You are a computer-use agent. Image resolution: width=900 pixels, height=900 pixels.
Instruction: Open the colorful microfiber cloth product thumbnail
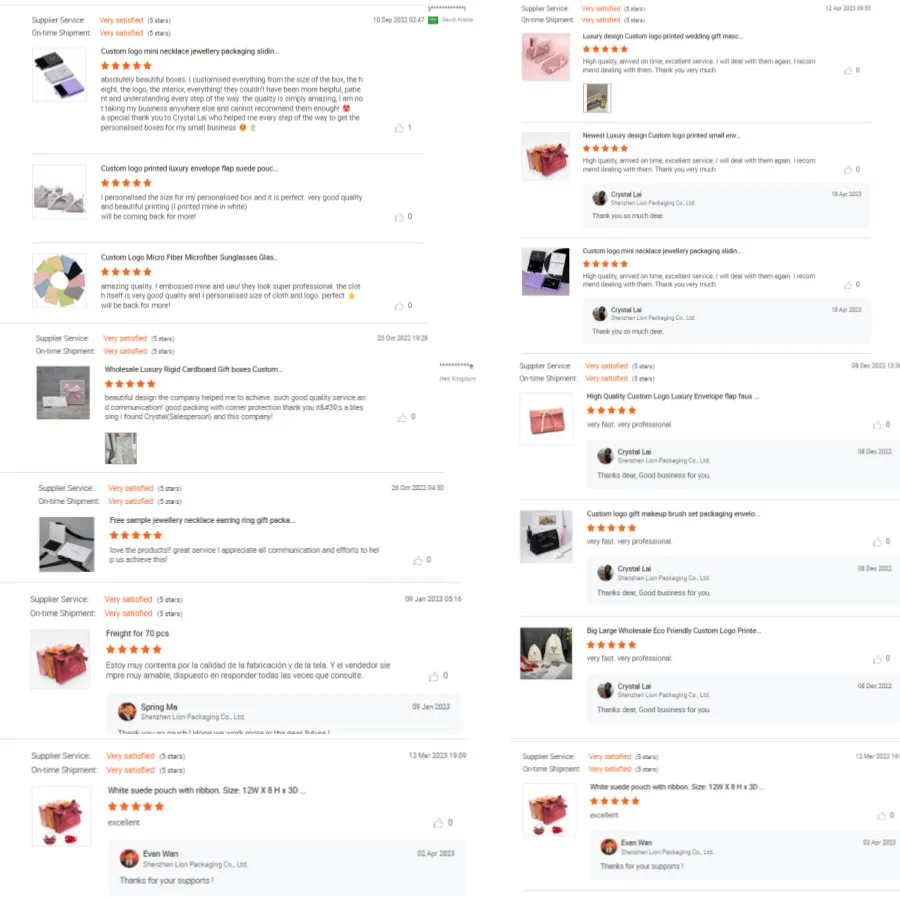59,281
